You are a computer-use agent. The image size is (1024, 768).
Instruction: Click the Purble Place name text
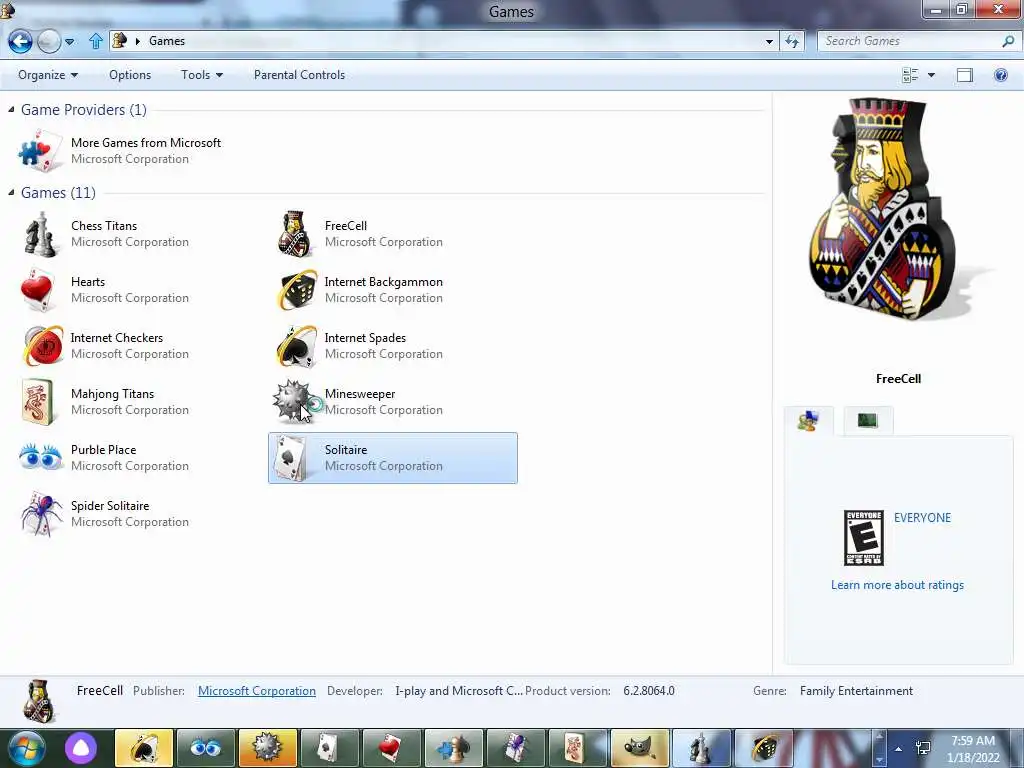tap(103, 450)
